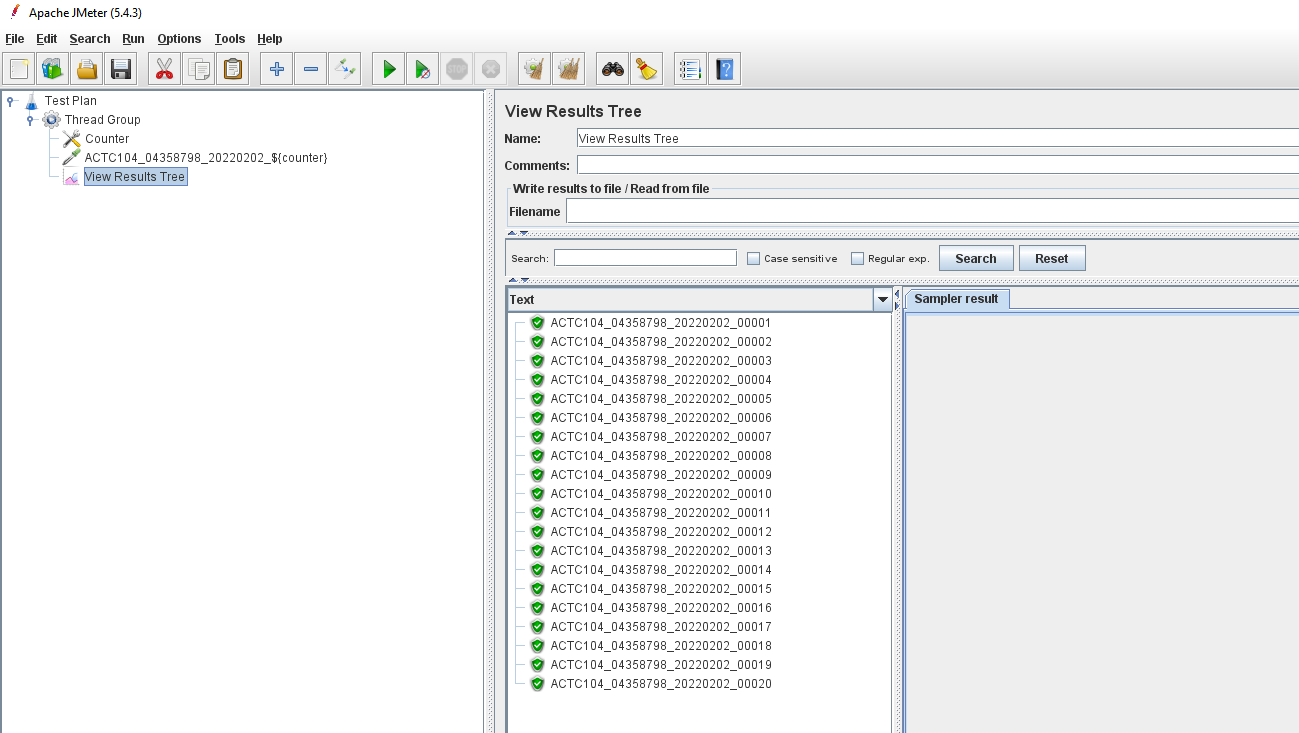Collapse the Thread Group tree node
Screen dimensions: 1299x733
pyautogui.click(x=31, y=120)
